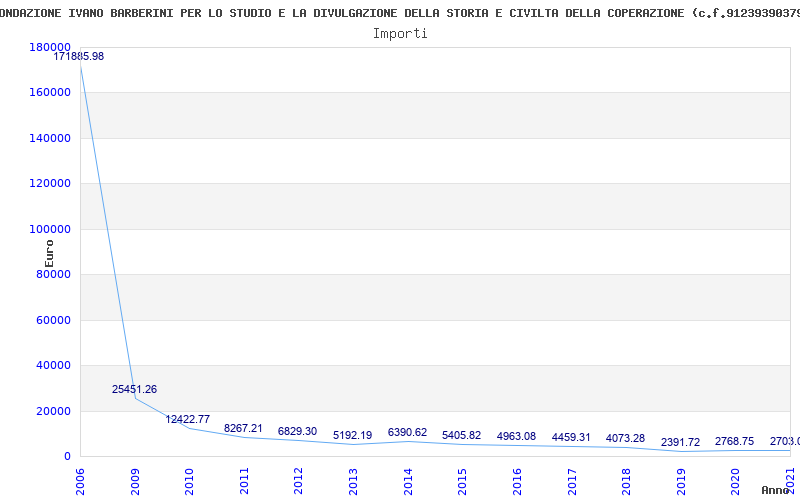The image size is (800, 500).
Task: Click the Euro axis label
Action: 49,254
